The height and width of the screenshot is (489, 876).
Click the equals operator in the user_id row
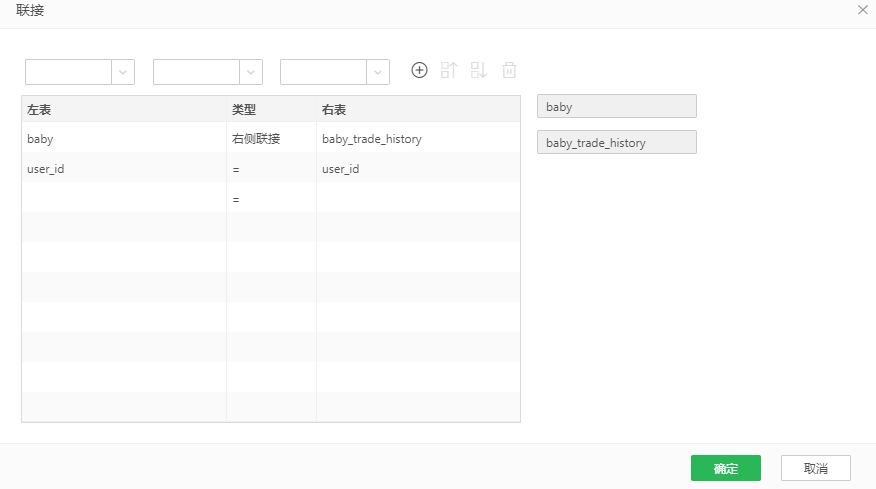pos(236,169)
